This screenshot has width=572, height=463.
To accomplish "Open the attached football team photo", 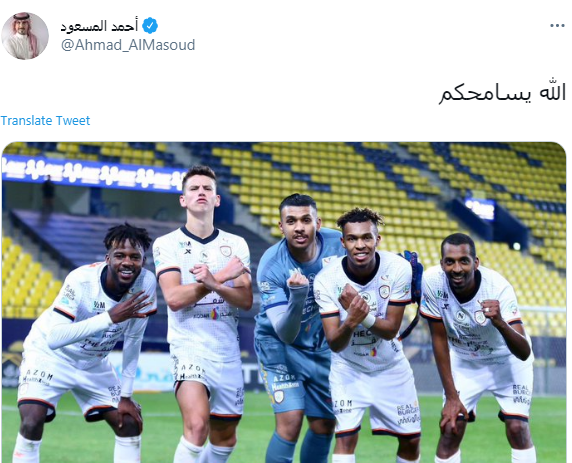I will tap(284, 302).
